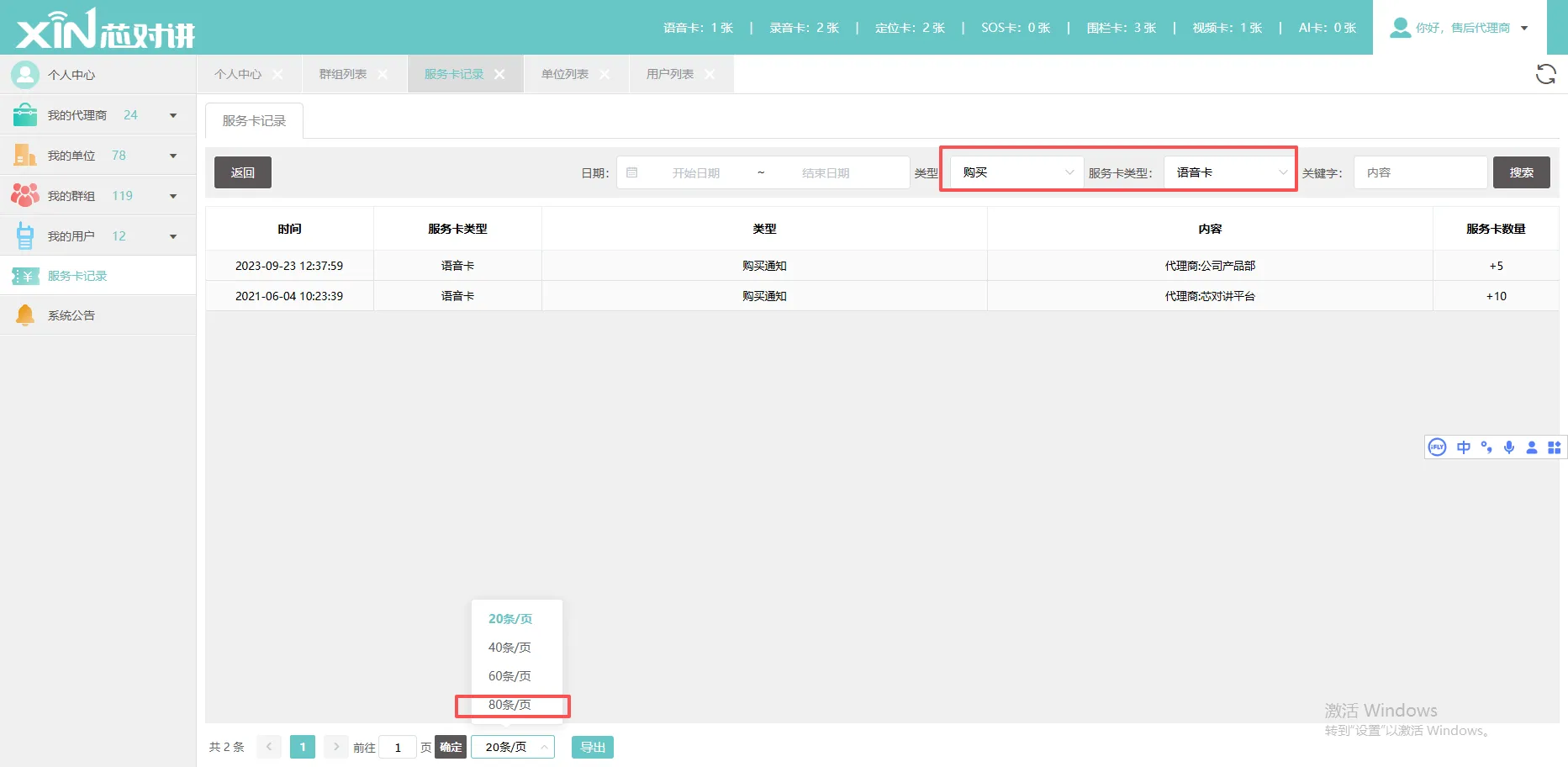Close the 群组列表 tab

tap(383, 74)
